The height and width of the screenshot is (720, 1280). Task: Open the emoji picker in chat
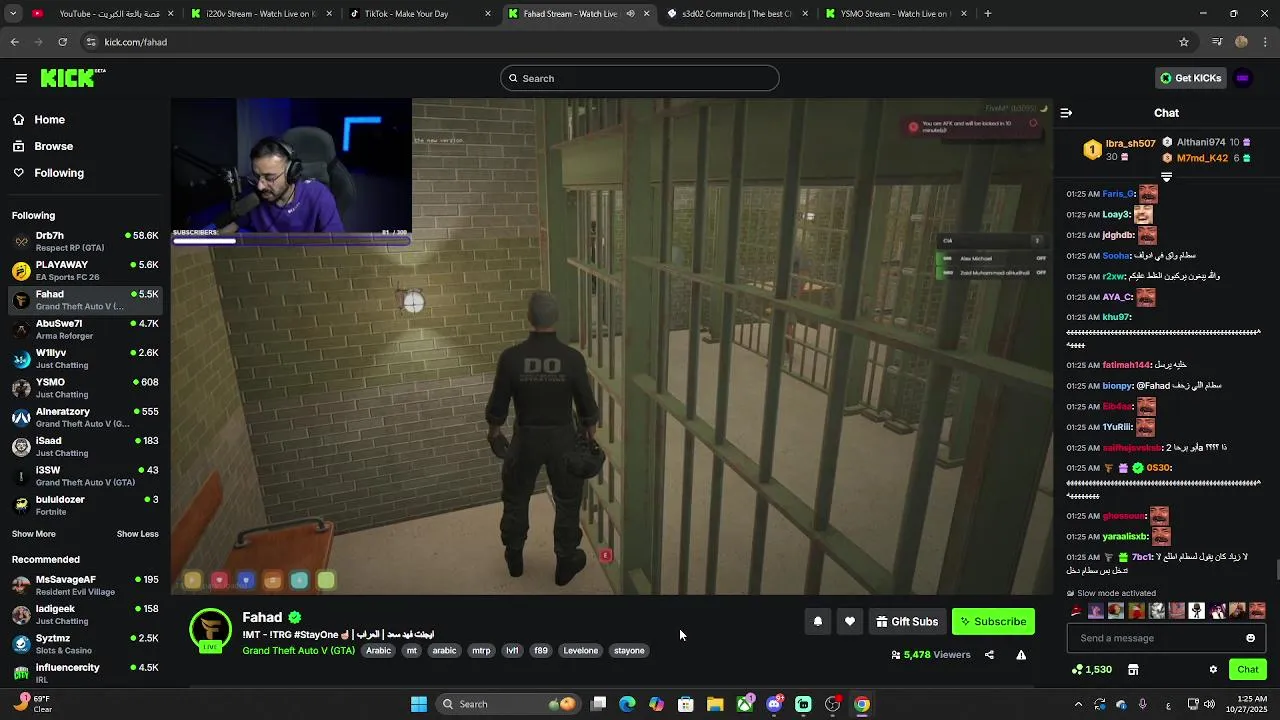(1250, 638)
